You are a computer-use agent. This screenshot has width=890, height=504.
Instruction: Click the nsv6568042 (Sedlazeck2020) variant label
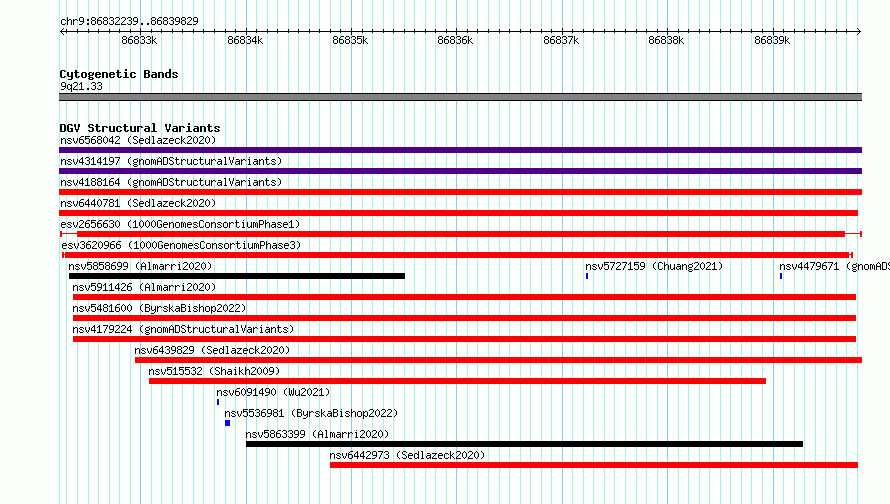click(138, 140)
